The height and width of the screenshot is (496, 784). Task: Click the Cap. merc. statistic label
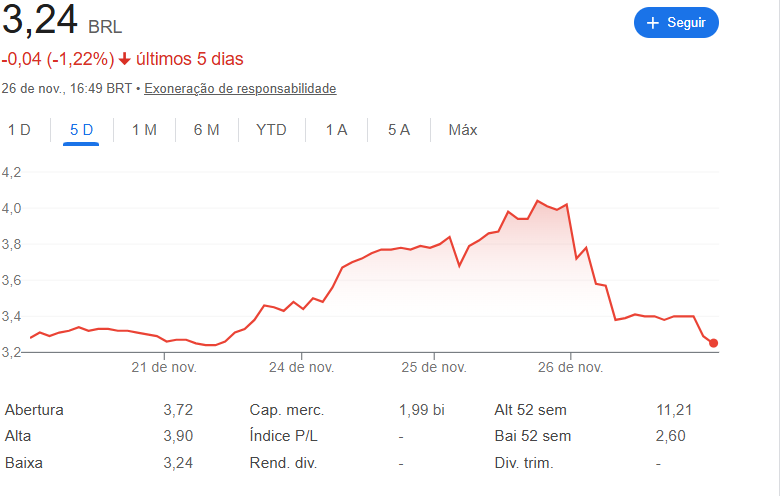pyautogui.click(x=287, y=410)
